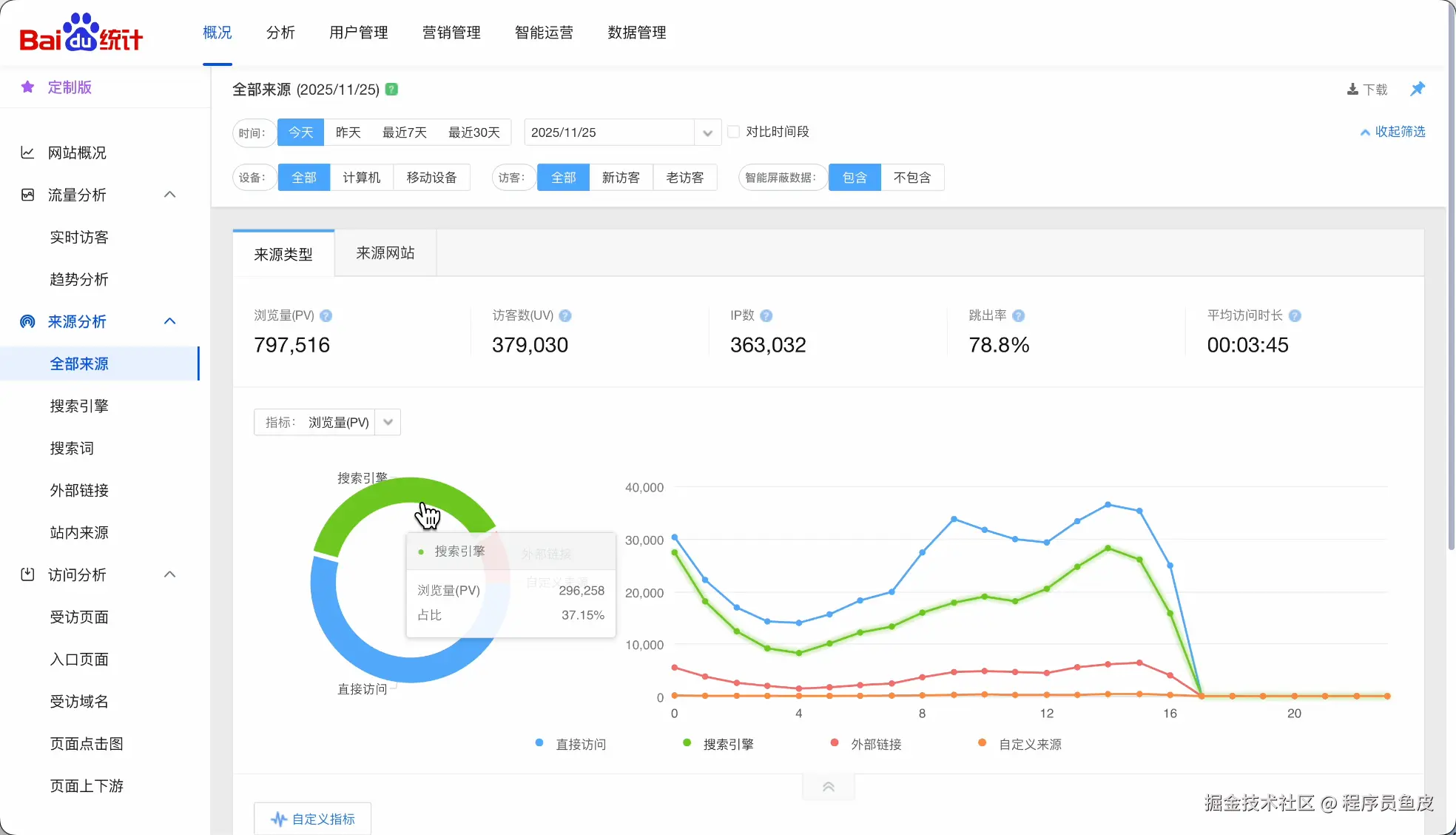The height and width of the screenshot is (835, 1456).
Task: Open the 指标 浏览量(PV) dropdown
Action: [x=388, y=423]
